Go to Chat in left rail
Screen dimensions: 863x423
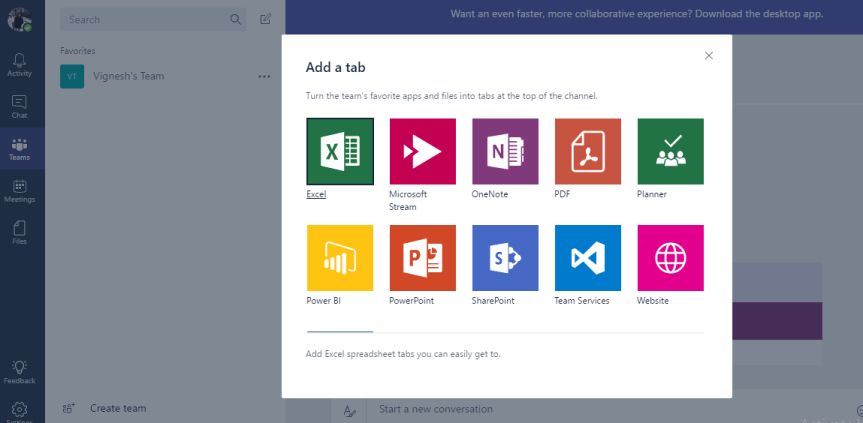tap(20, 106)
